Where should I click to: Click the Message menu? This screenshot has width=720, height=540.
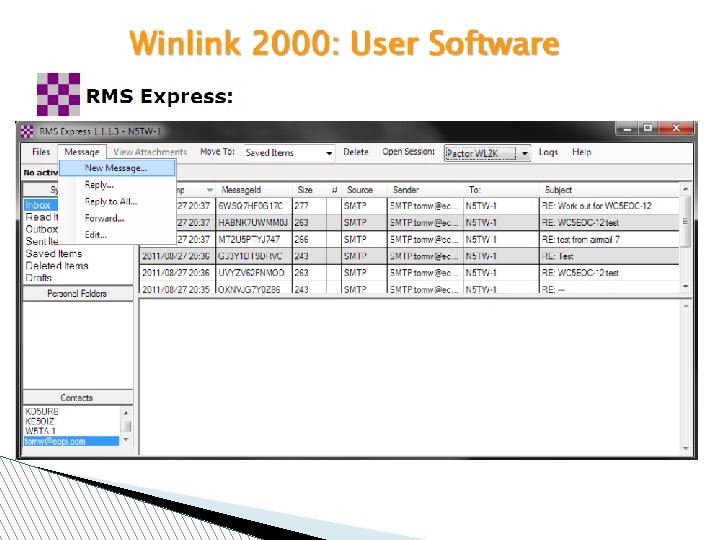pos(82,152)
